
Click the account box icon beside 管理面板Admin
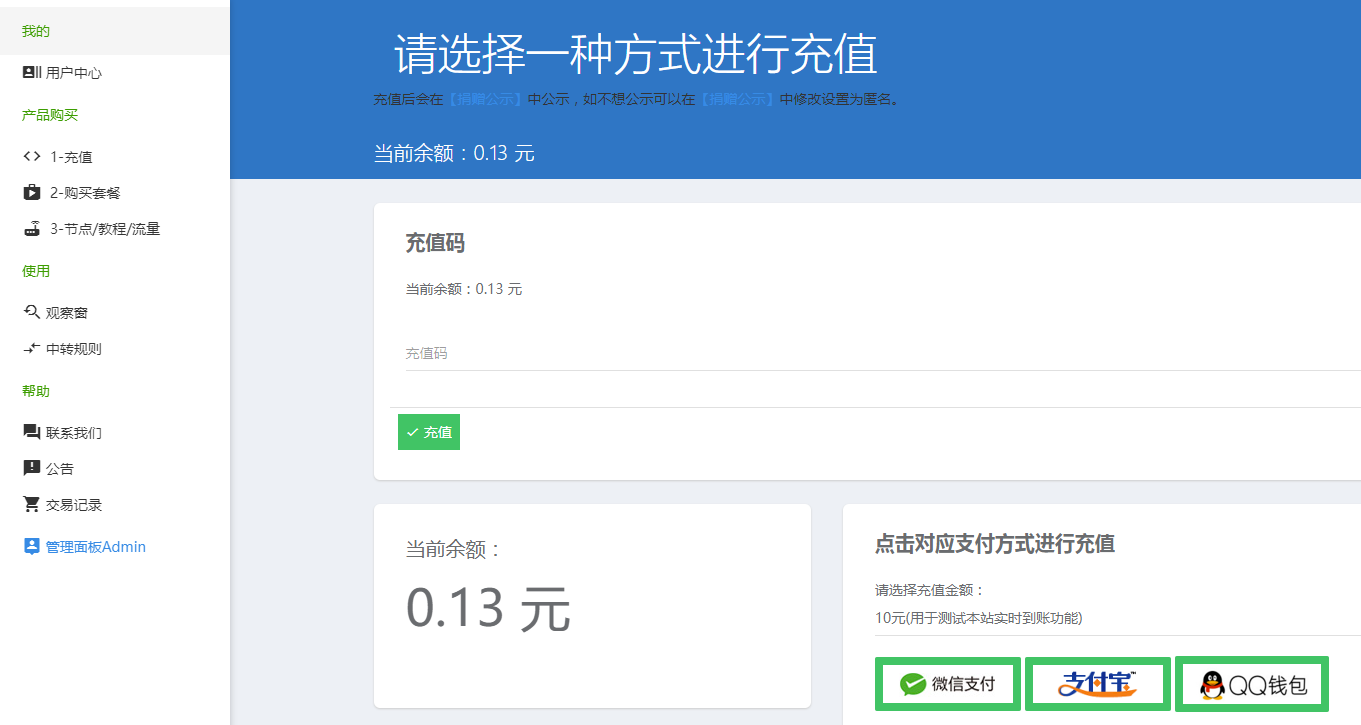(x=32, y=546)
